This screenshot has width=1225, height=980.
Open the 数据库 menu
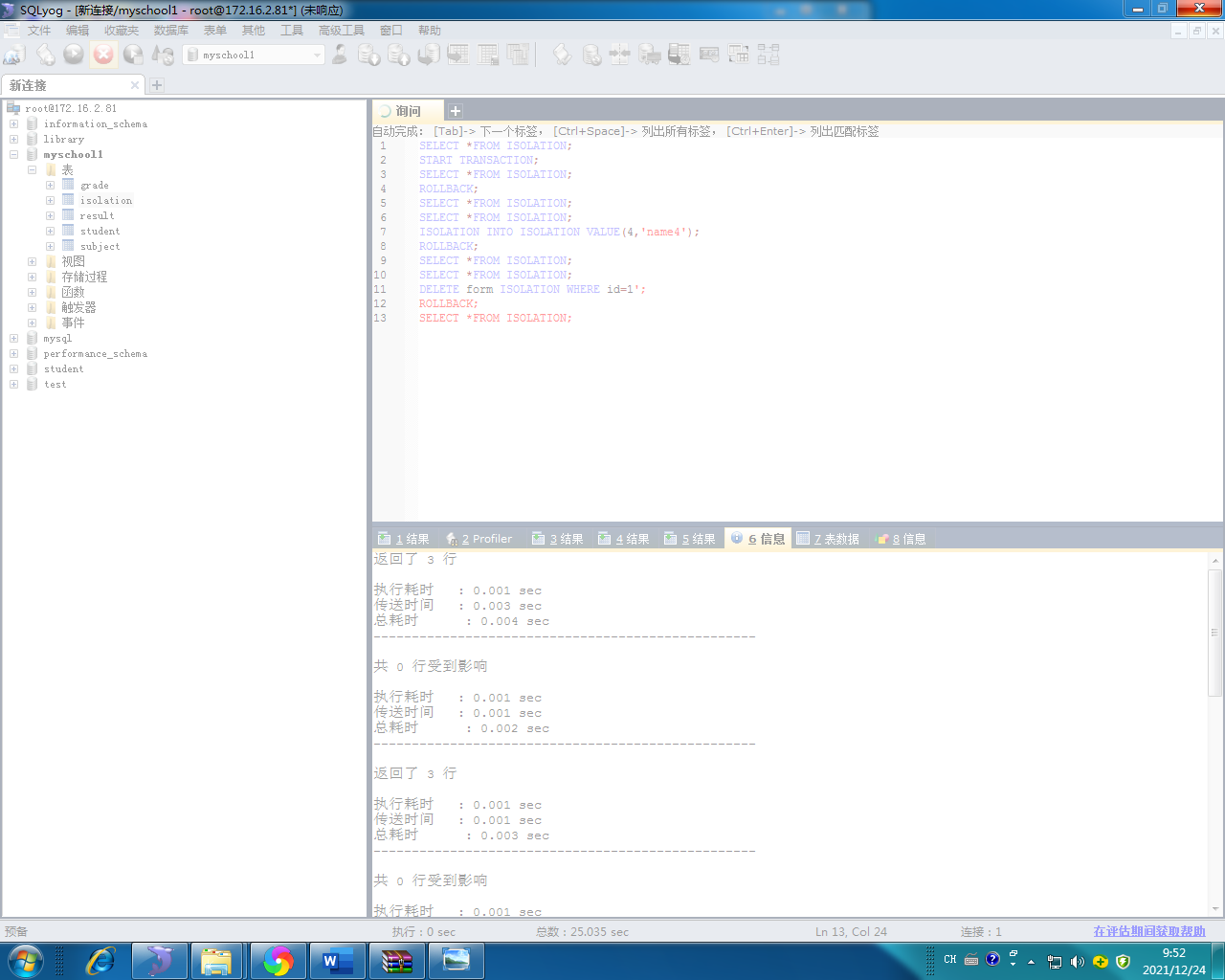(x=171, y=31)
